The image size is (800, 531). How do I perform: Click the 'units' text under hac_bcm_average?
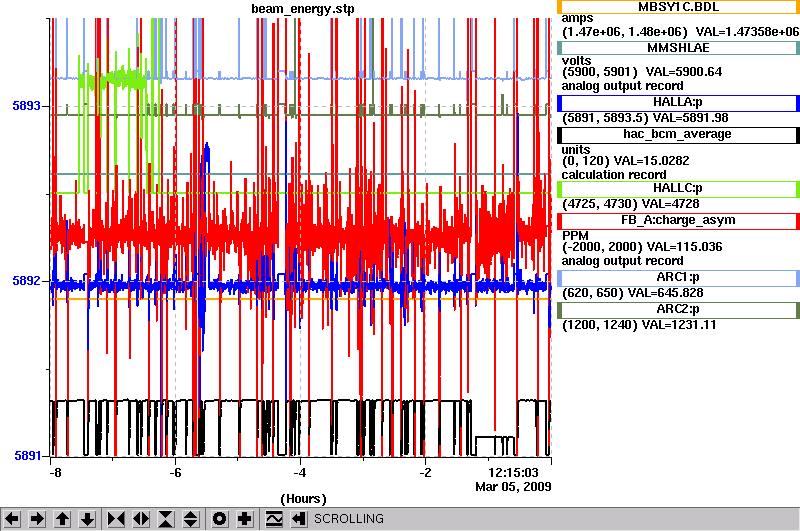click(x=576, y=150)
